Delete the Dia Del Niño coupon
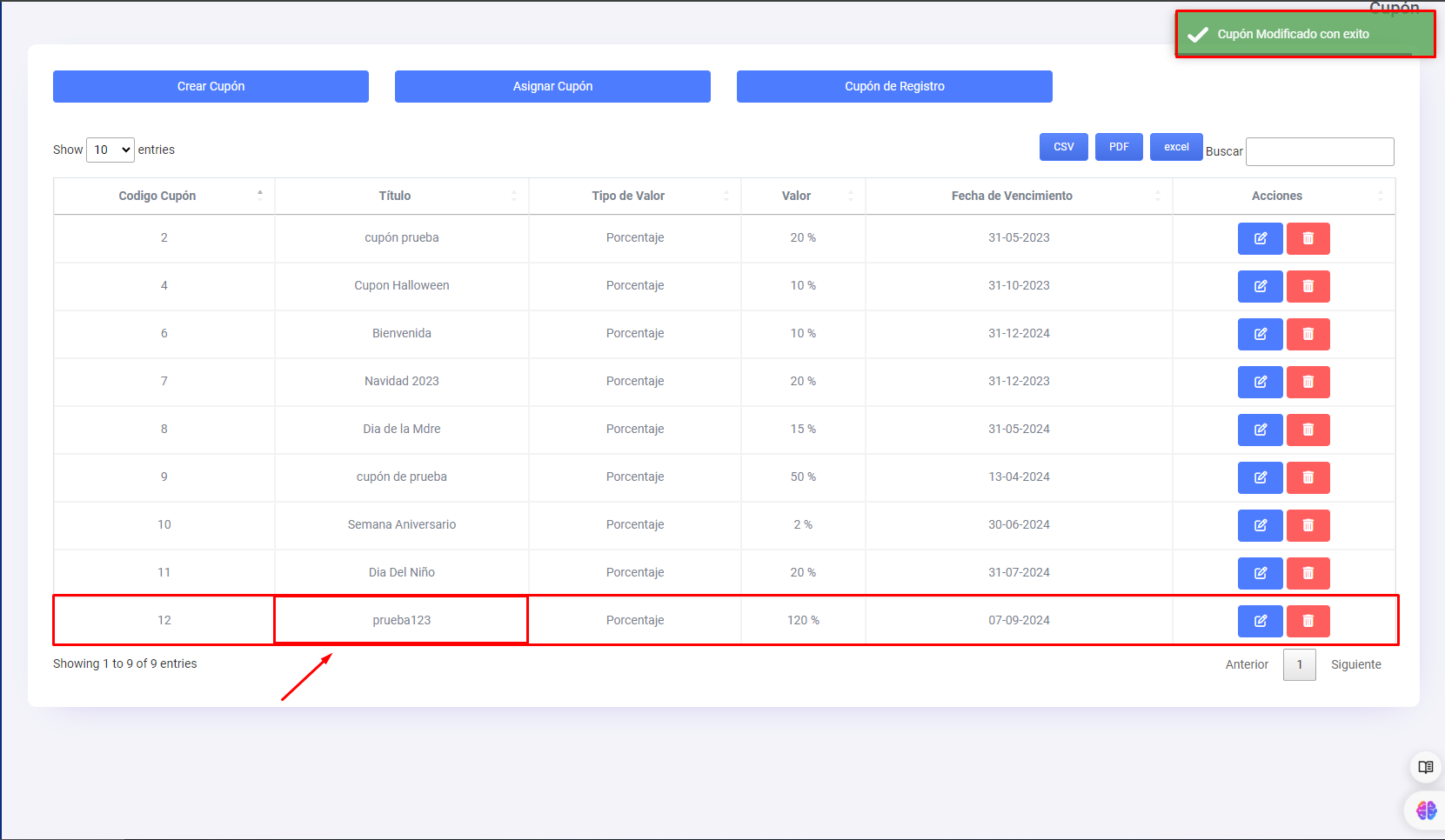This screenshot has width=1445, height=840. click(x=1308, y=573)
